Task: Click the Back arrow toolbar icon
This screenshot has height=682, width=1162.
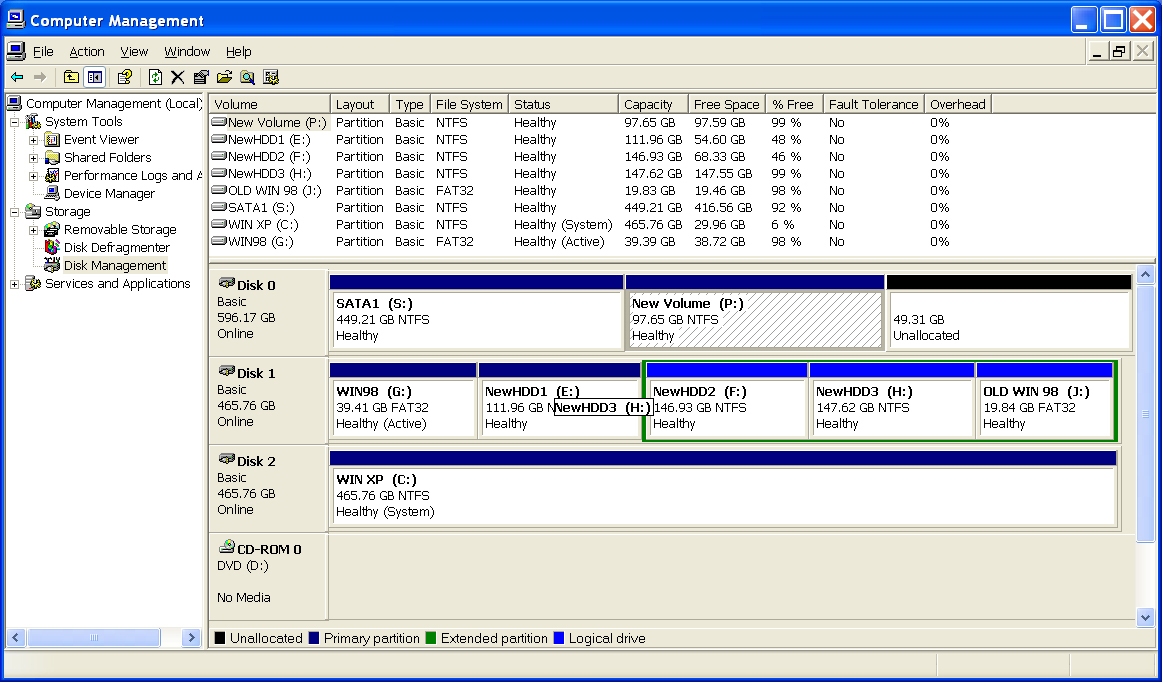Action: pos(17,77)
